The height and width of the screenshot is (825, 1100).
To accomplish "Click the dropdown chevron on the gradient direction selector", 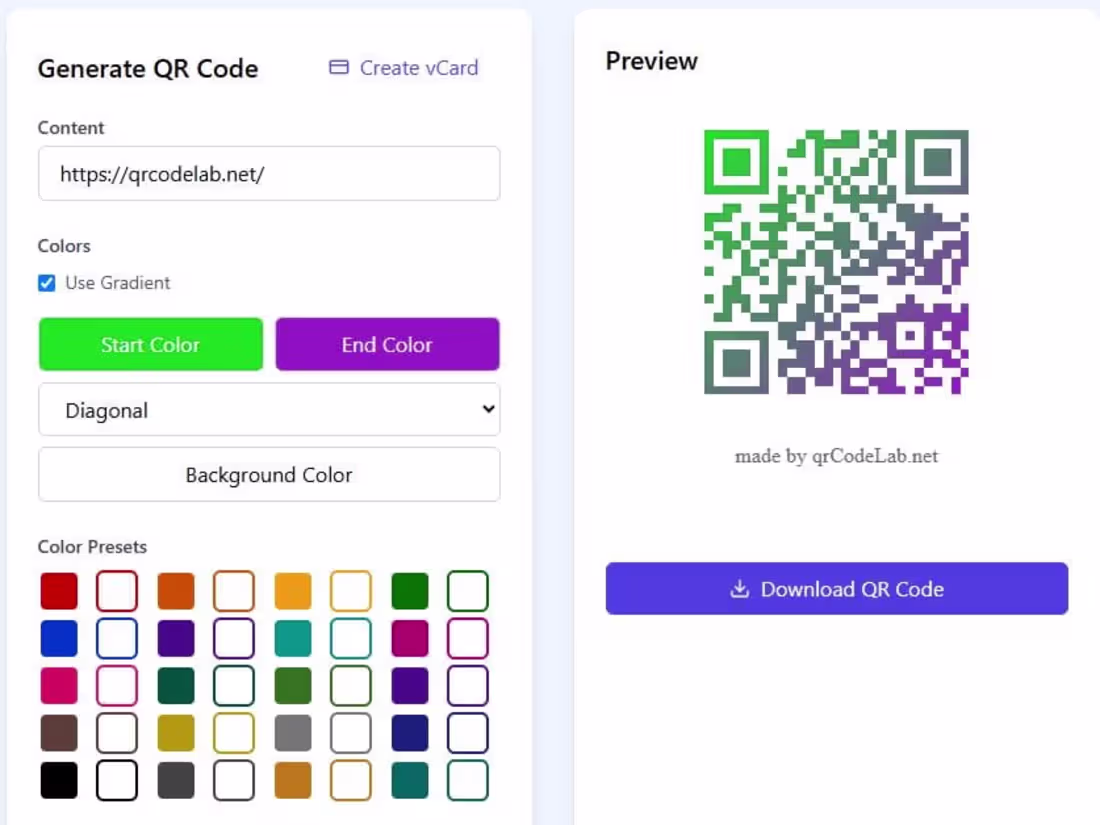I will point(487,409).
